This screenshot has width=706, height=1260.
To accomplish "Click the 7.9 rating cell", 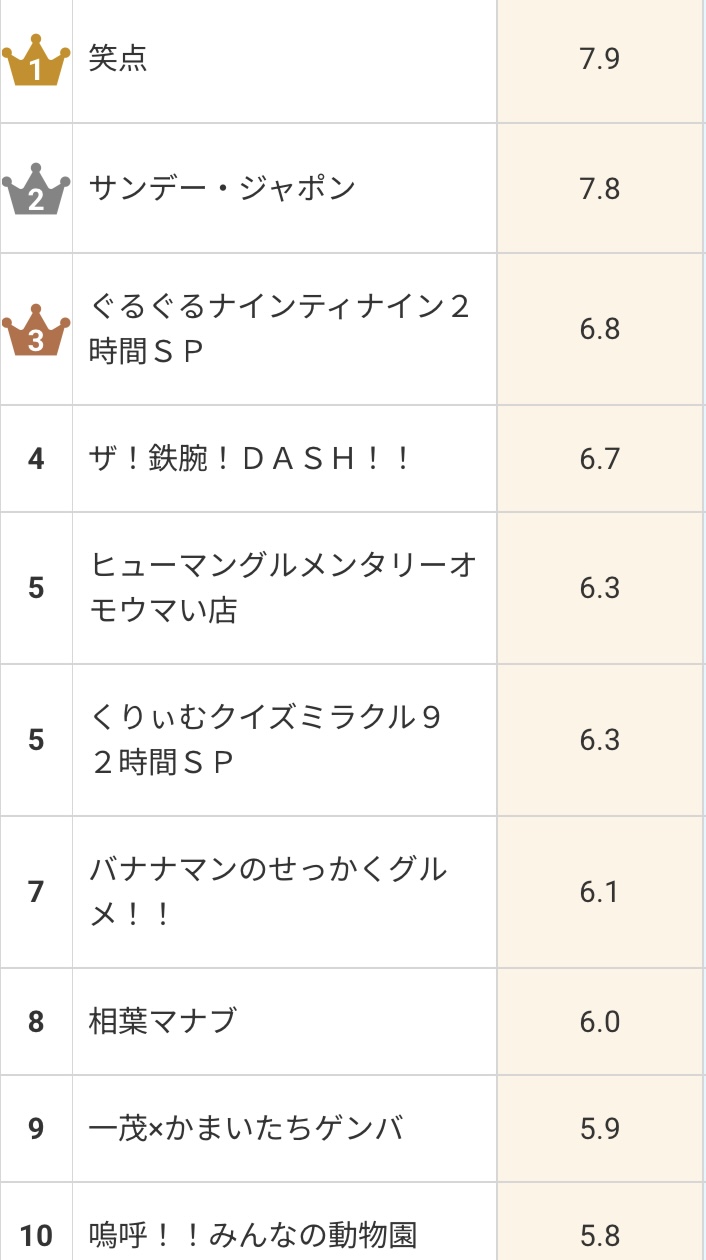I will 600,59.
